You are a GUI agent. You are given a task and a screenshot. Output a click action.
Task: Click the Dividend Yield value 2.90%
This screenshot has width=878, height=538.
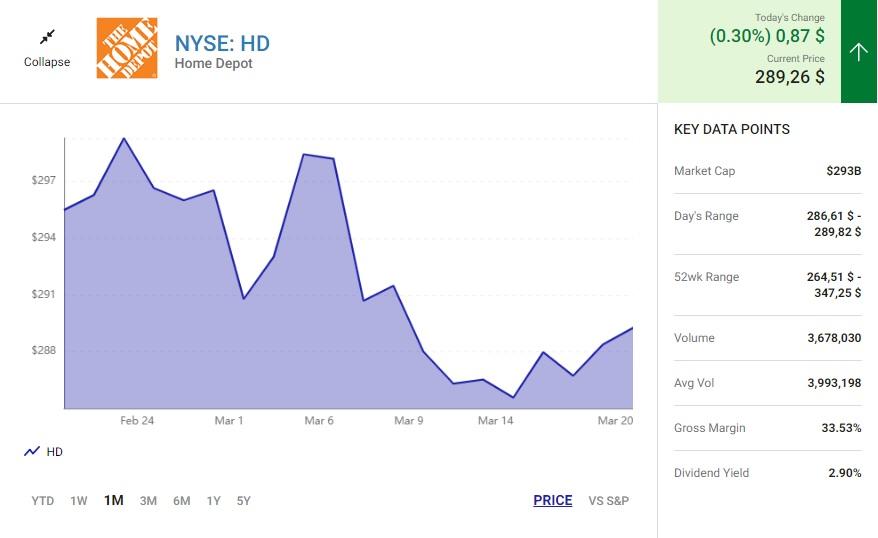(845, 473)
